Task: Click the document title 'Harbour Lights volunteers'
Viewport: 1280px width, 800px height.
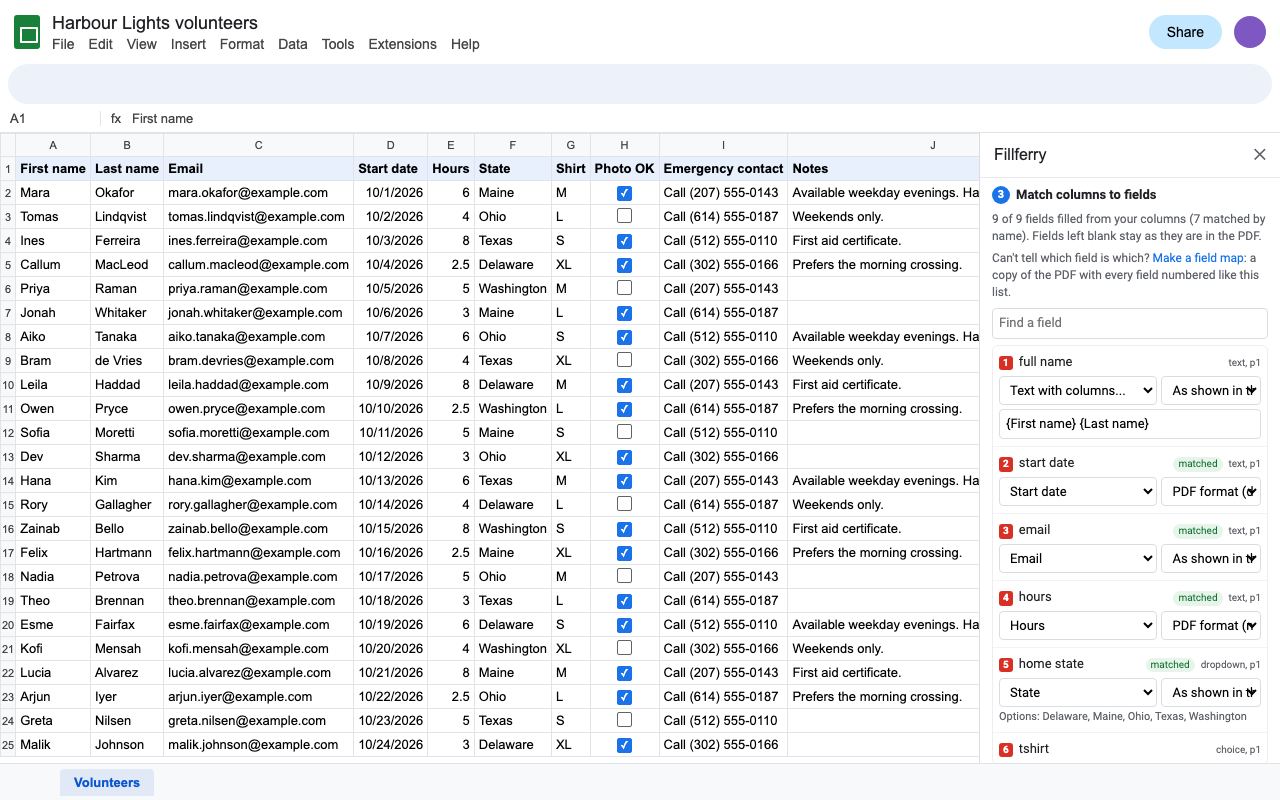Action: click(x=155, y=23)
